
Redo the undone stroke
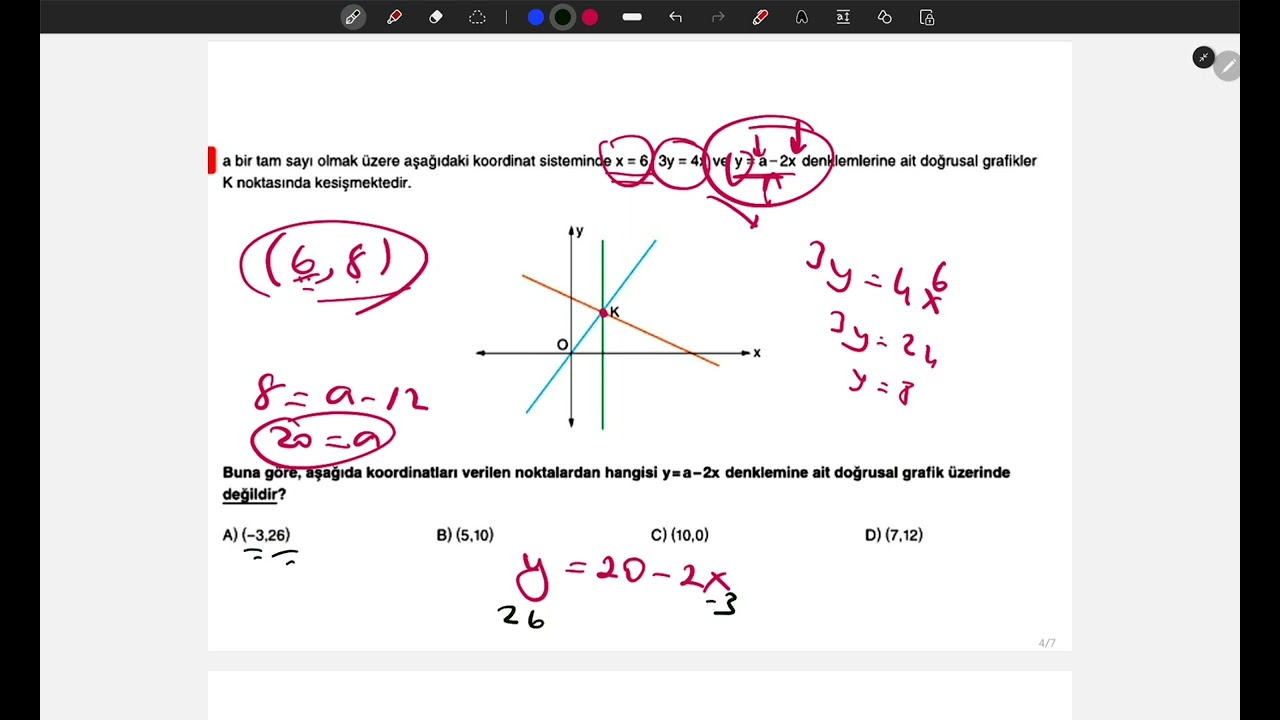click(717, 17)
